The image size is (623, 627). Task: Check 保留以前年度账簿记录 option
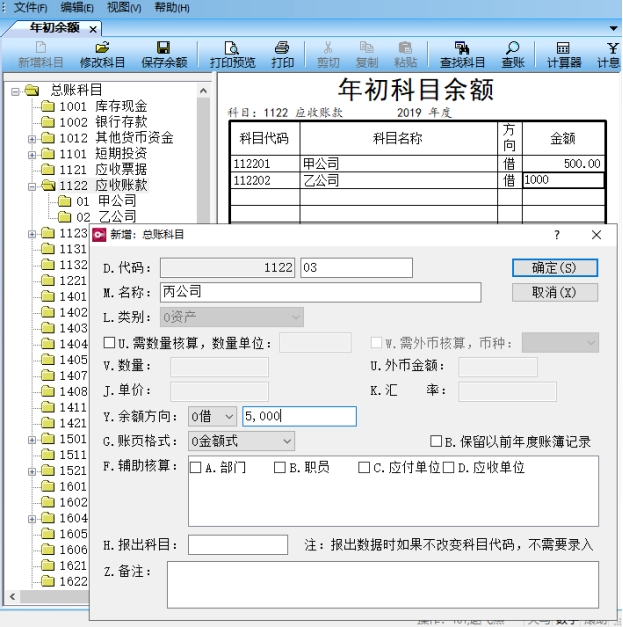(x=436, y=441)
